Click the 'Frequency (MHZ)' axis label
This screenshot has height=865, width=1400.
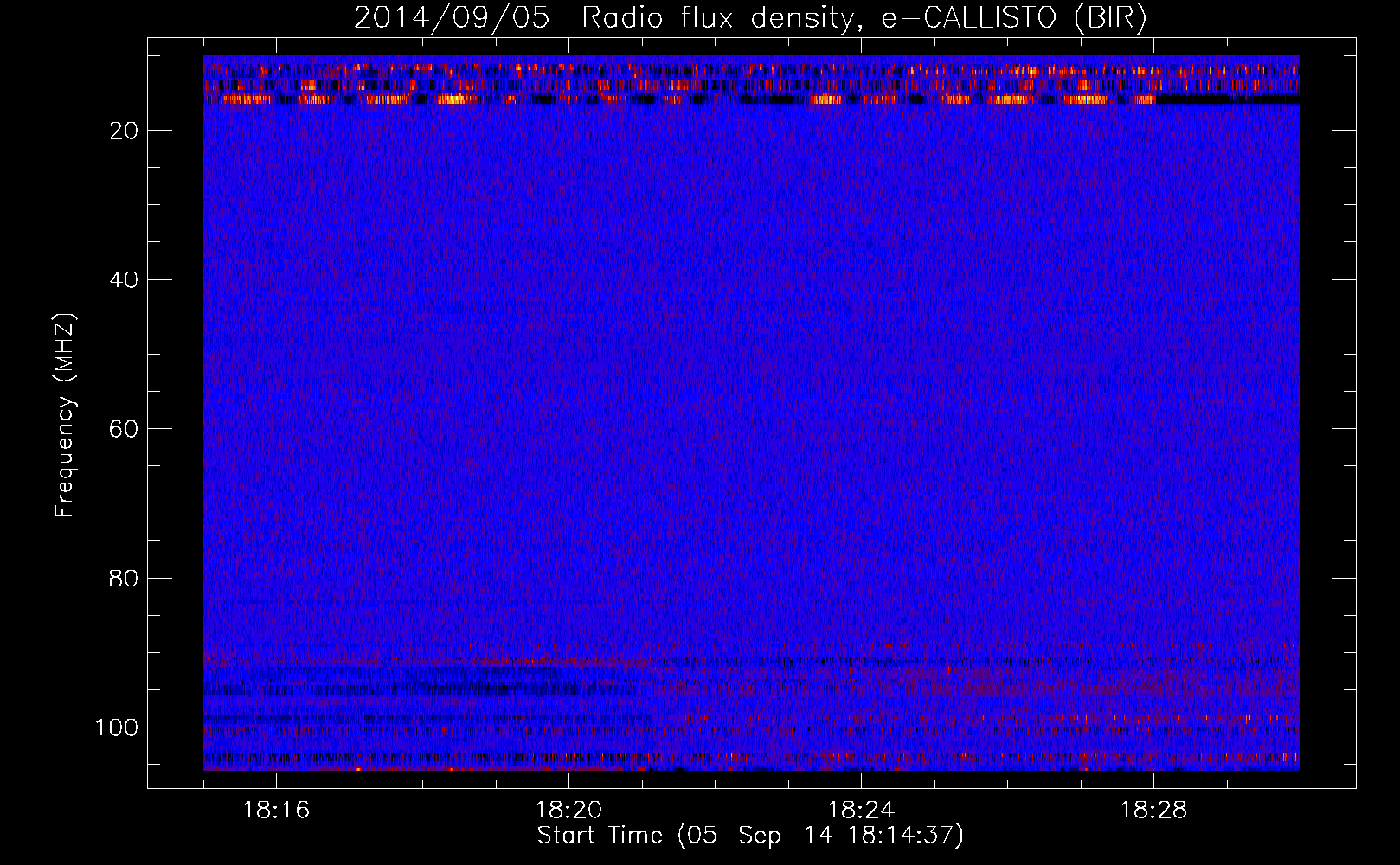click(x=66, y=415)
